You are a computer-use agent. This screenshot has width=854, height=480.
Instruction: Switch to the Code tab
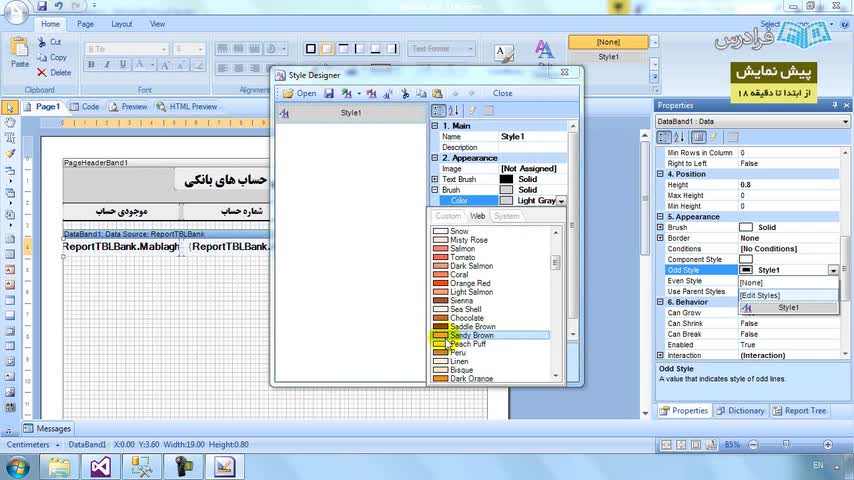pos(84,107)
